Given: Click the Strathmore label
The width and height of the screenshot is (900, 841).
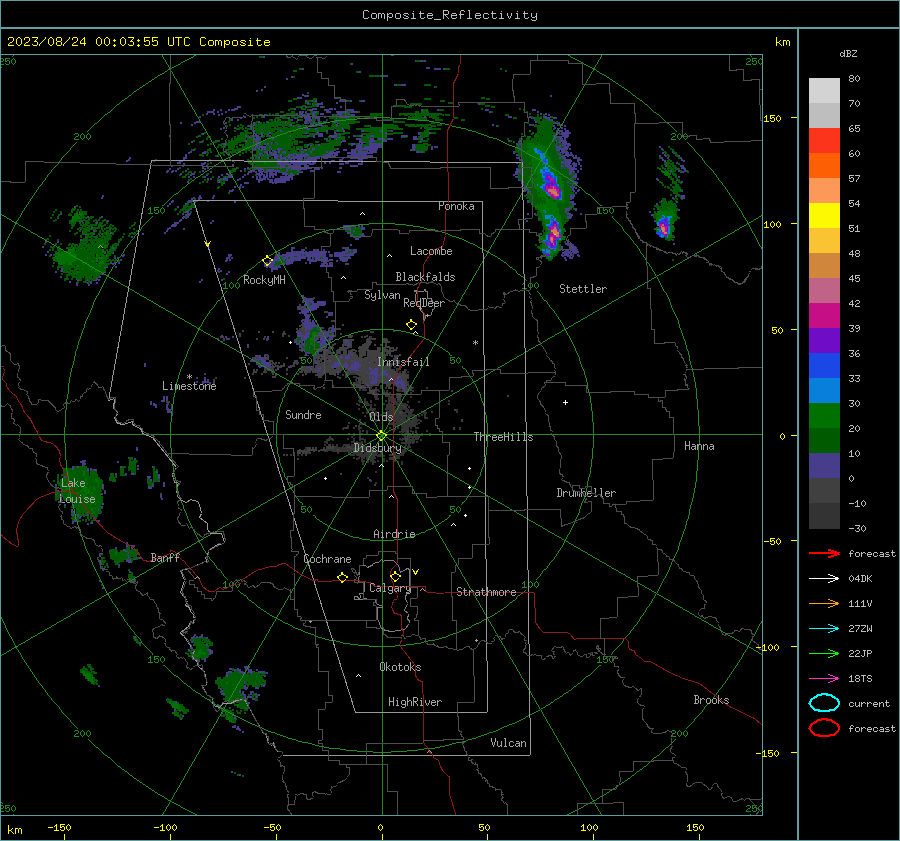Looking at the screenshot, I should point(486,592).
